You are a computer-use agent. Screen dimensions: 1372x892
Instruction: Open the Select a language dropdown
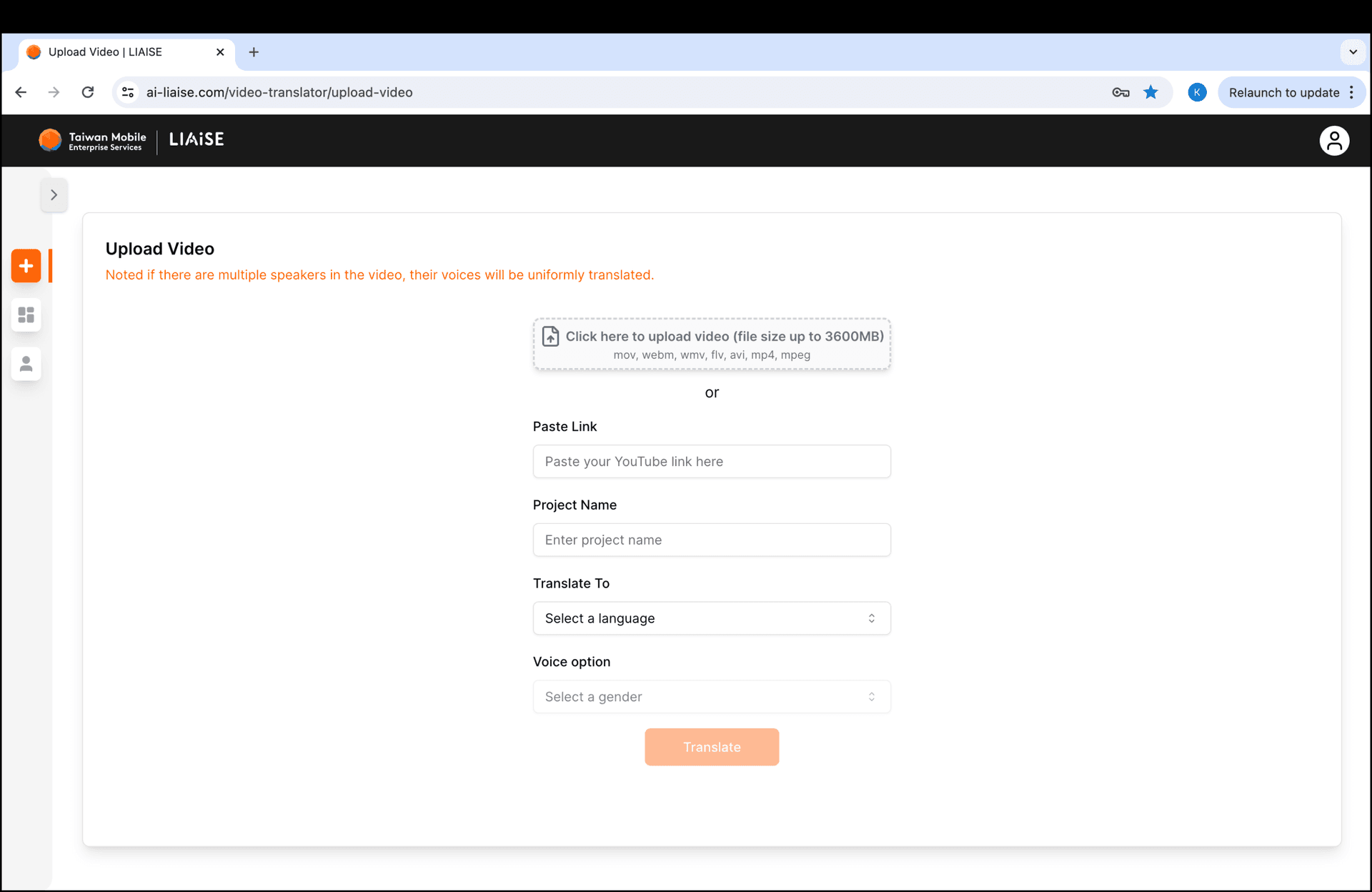pos(711,618)
